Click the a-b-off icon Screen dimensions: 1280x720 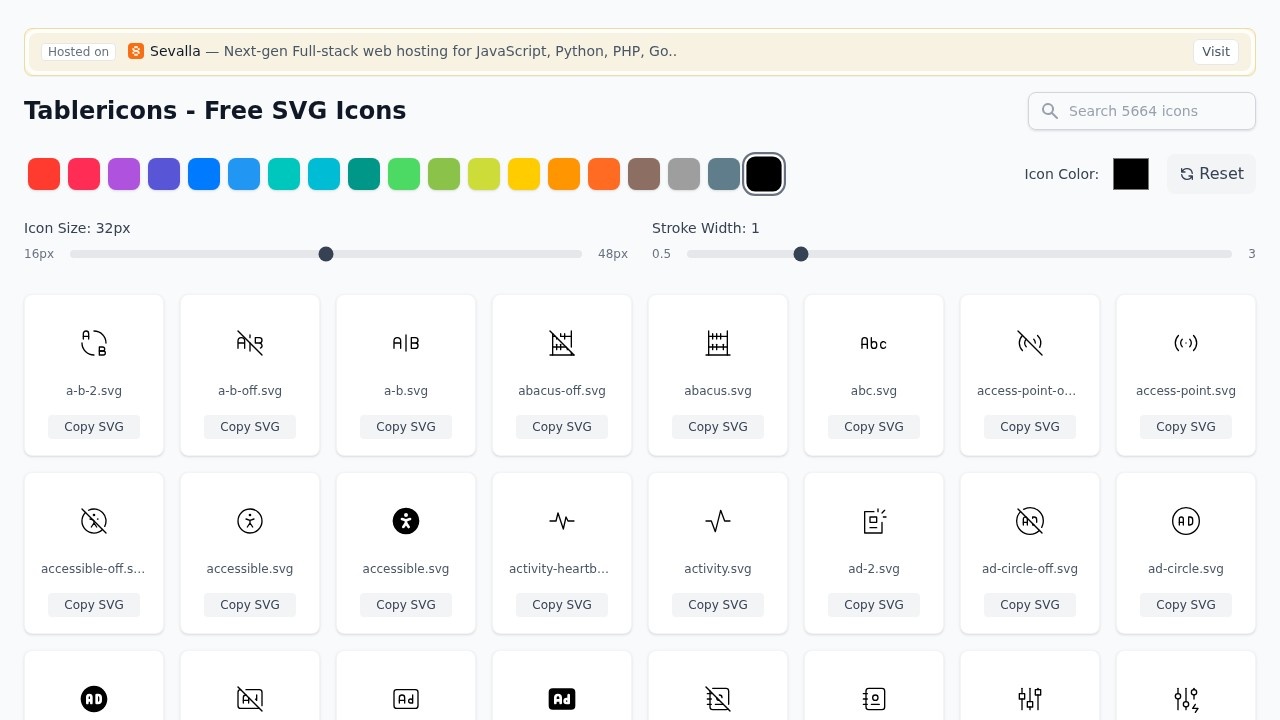(x=250, y=343)
